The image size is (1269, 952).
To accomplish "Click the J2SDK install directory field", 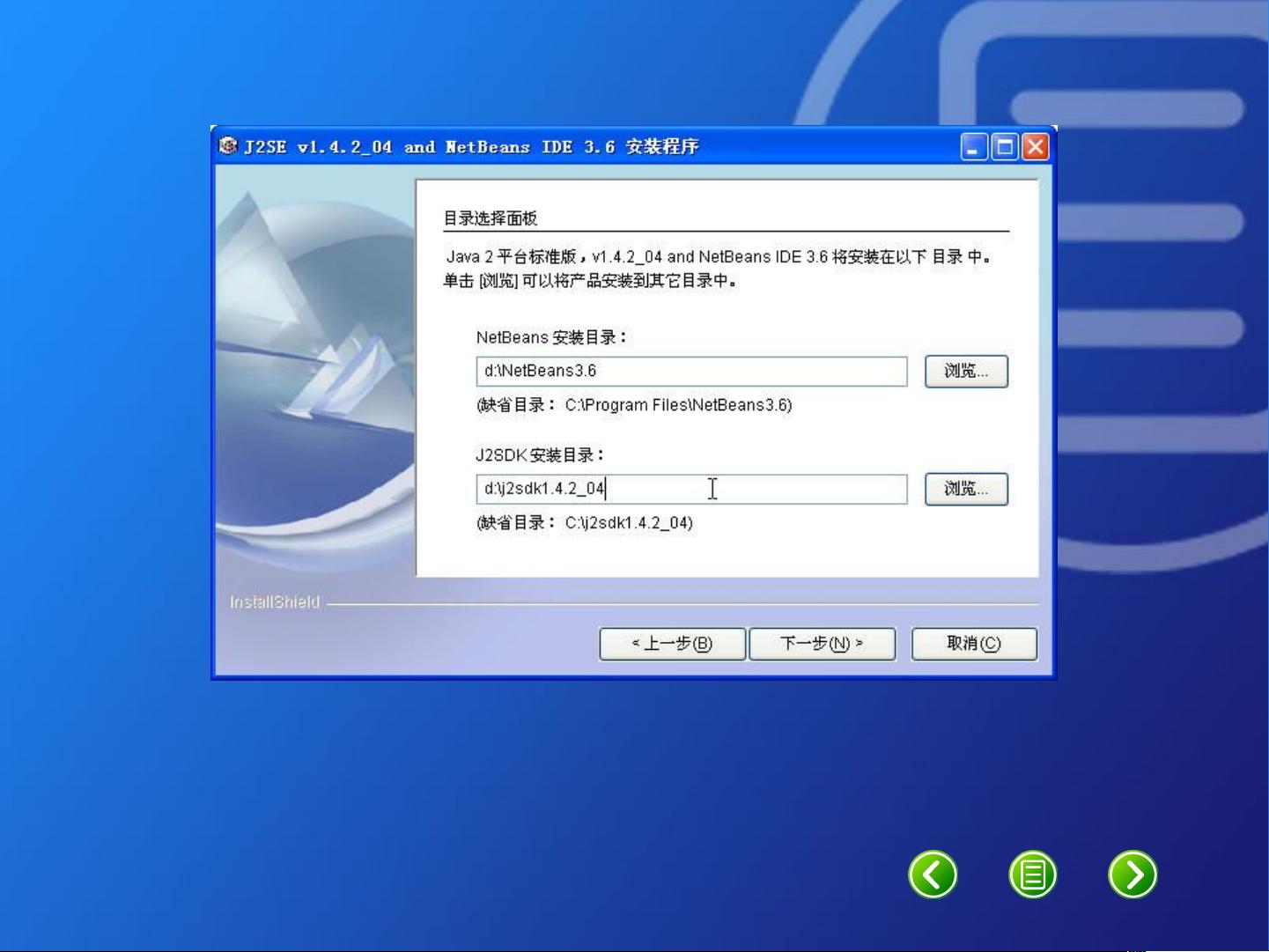I will [691, 489].
